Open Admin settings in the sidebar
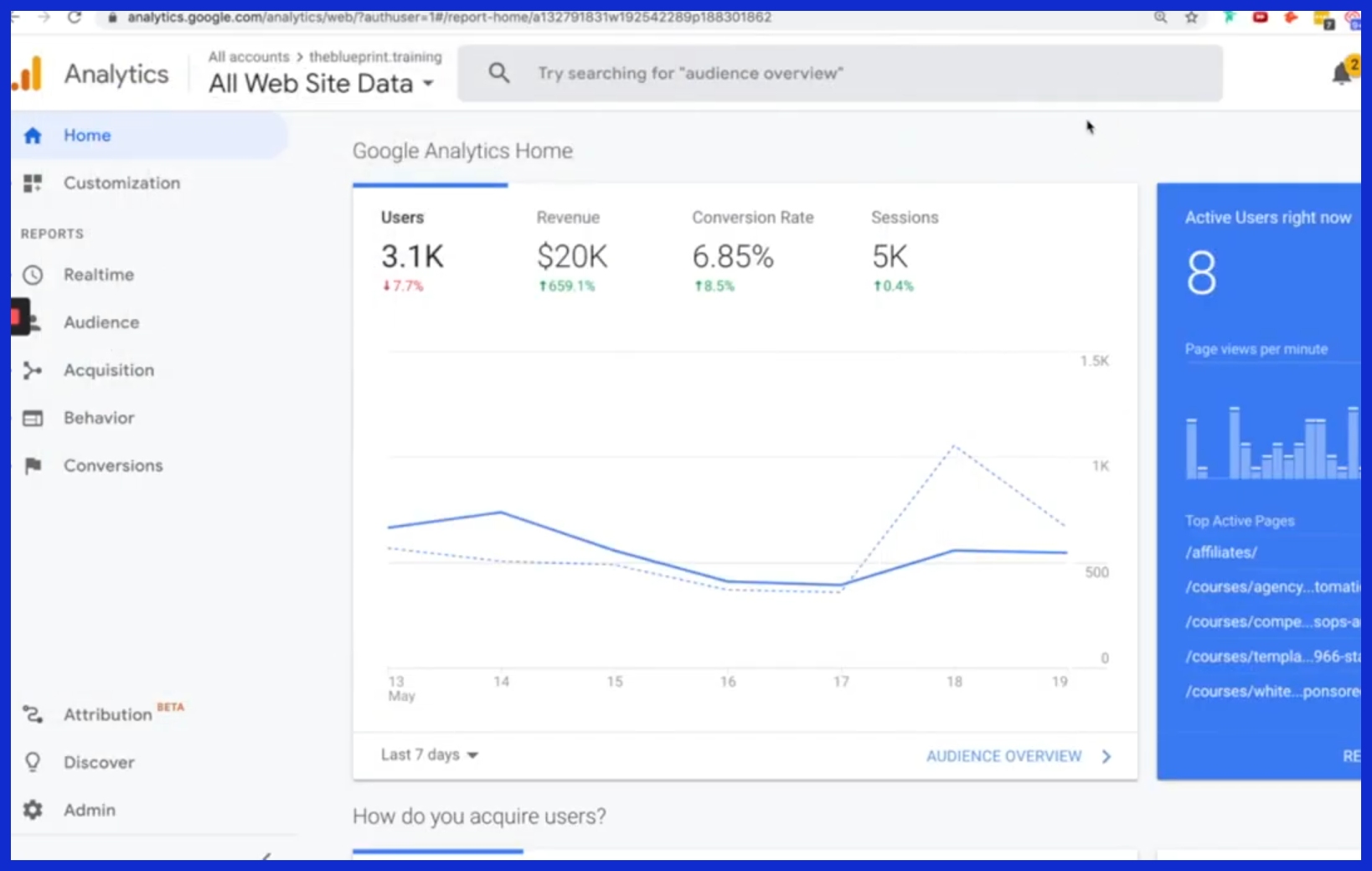Viewport: 1372px width, 871px height. click(90, 810)
